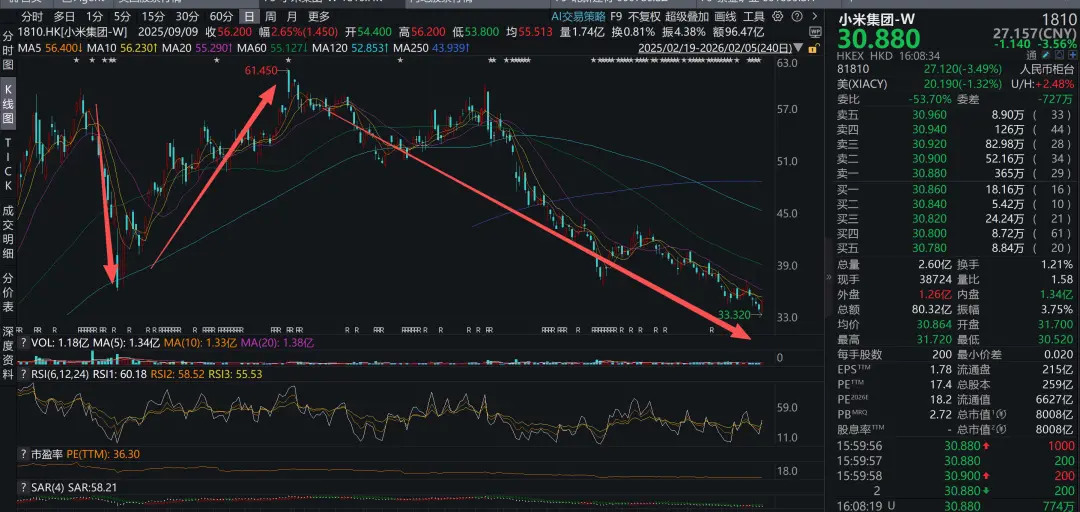Image resolution: width=1080 pixels, height=512 pixels.
Task: Select the 周 weekly period
Action: pyautogui.click(x=270, y=17)
